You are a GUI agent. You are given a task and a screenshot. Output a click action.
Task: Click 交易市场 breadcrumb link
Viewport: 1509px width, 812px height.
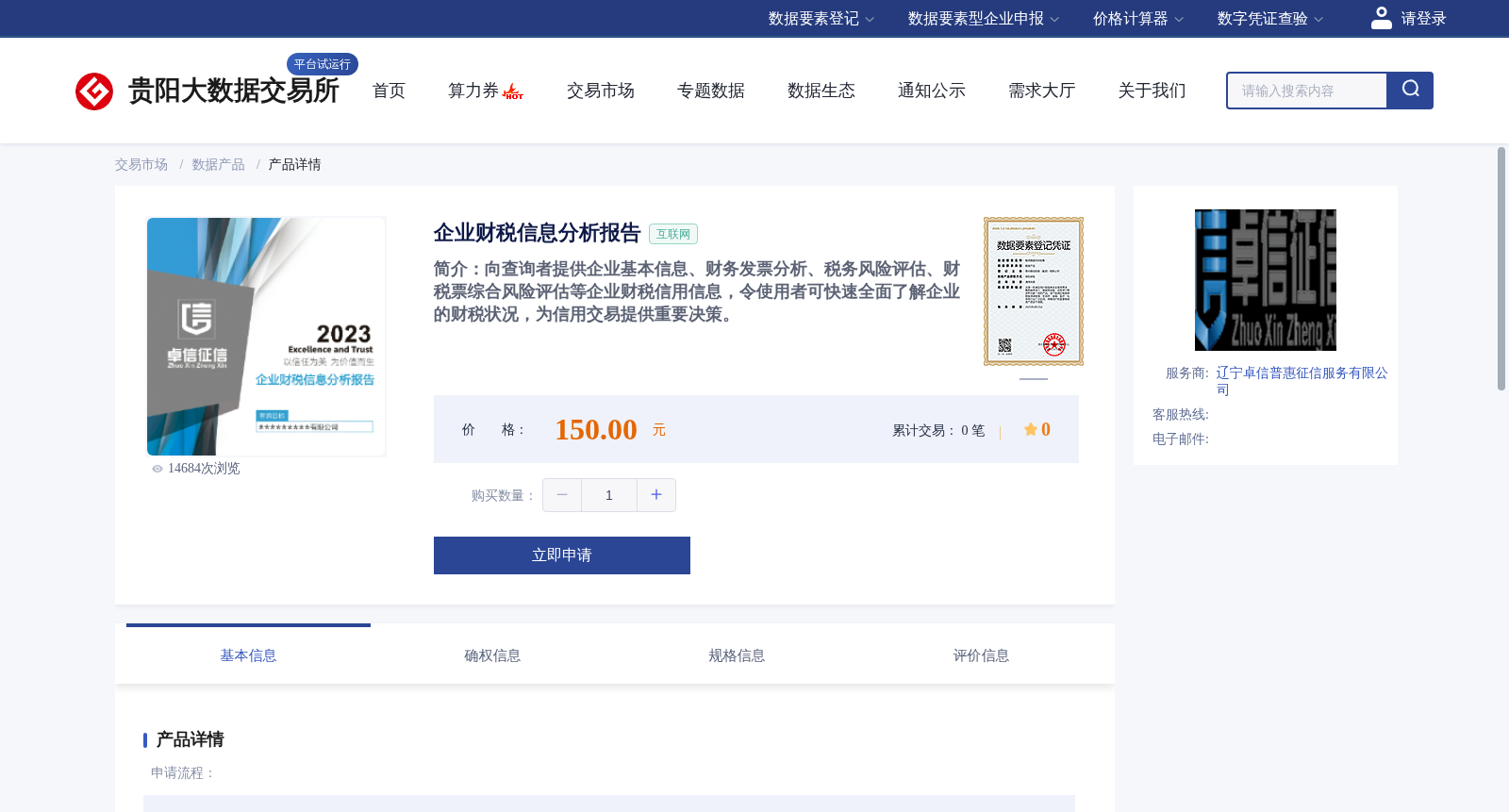tap(141, 165)
